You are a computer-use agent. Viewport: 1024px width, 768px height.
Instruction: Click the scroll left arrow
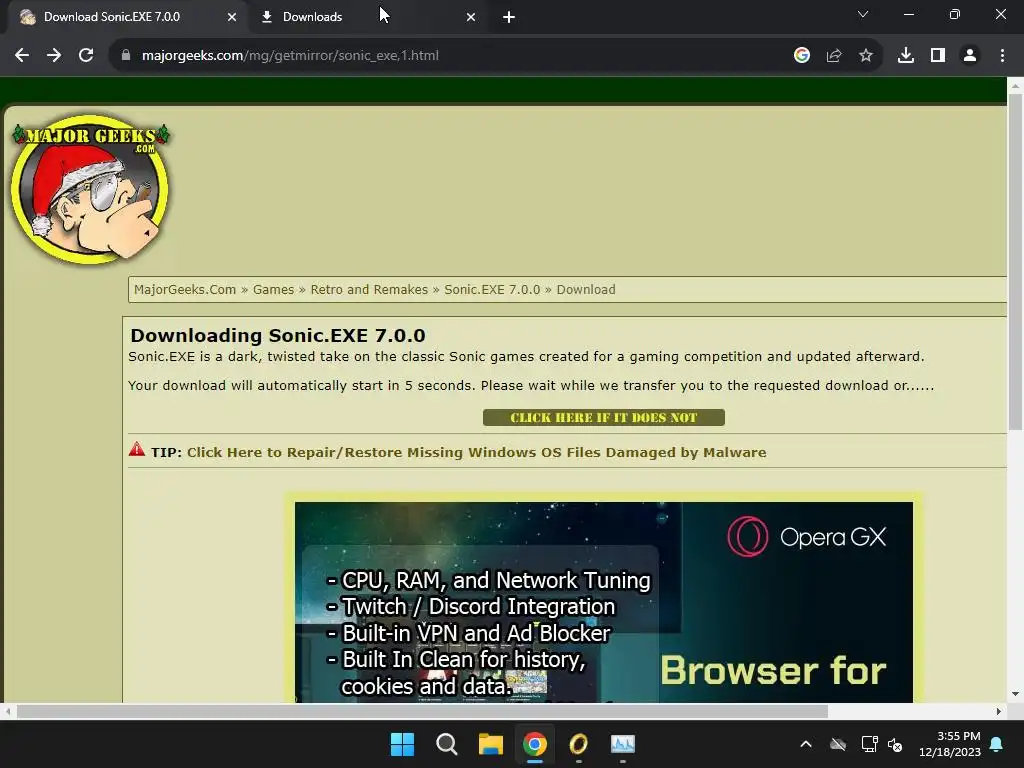coord(7,711)
